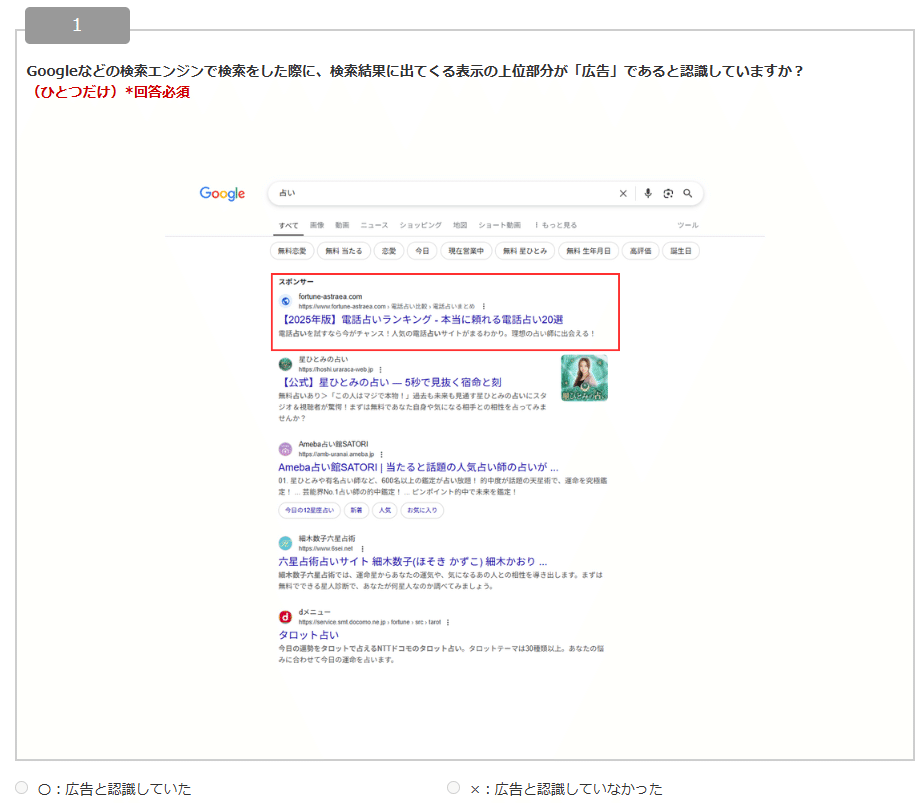Click the スポンサー label text

click(296, 282)
